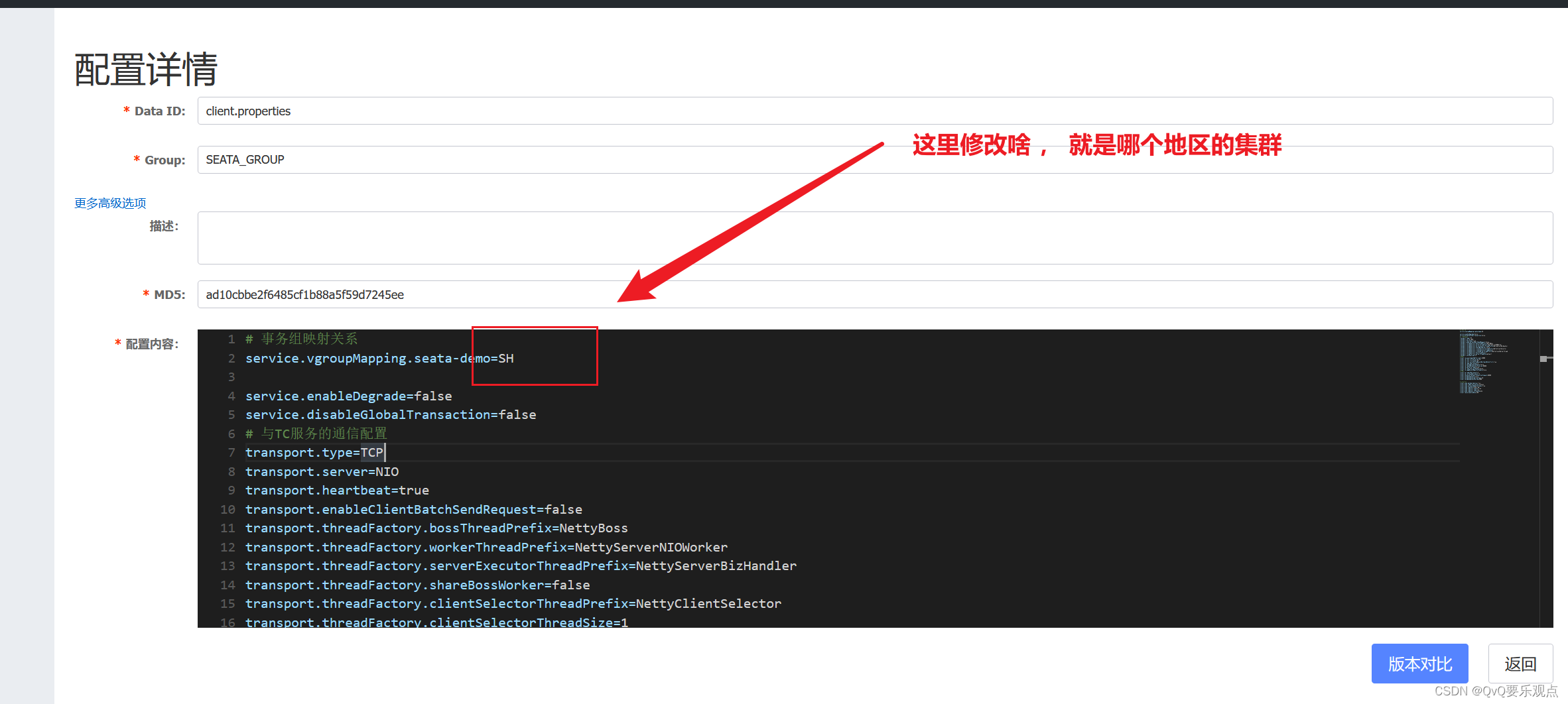The width and height of the screenshot is (1568, 704).
Task: Click the comment 与TC服务的通信配置
Action: point(316,434)
